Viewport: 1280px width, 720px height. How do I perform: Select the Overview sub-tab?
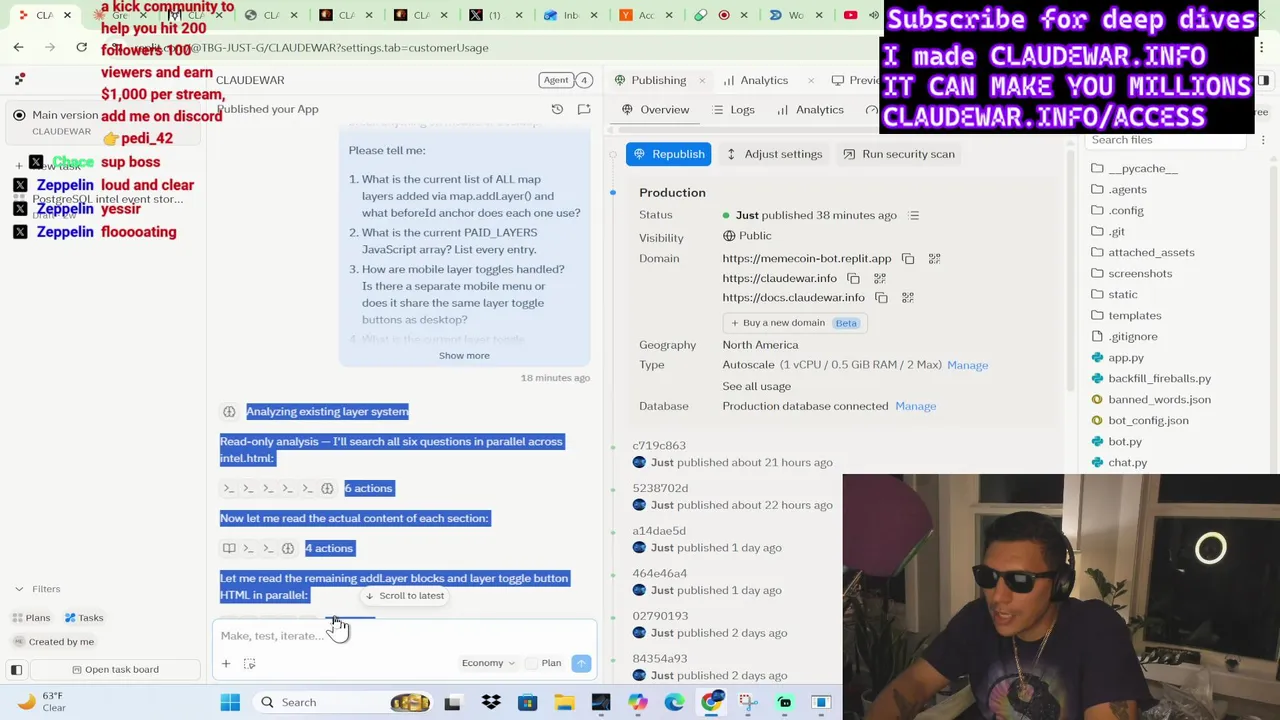(656, 110)
